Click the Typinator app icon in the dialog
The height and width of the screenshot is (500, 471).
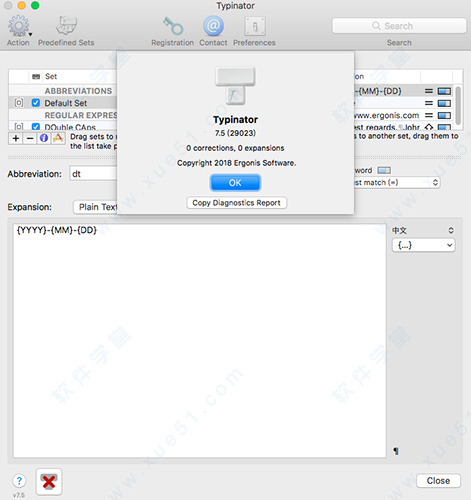point(235,85)
